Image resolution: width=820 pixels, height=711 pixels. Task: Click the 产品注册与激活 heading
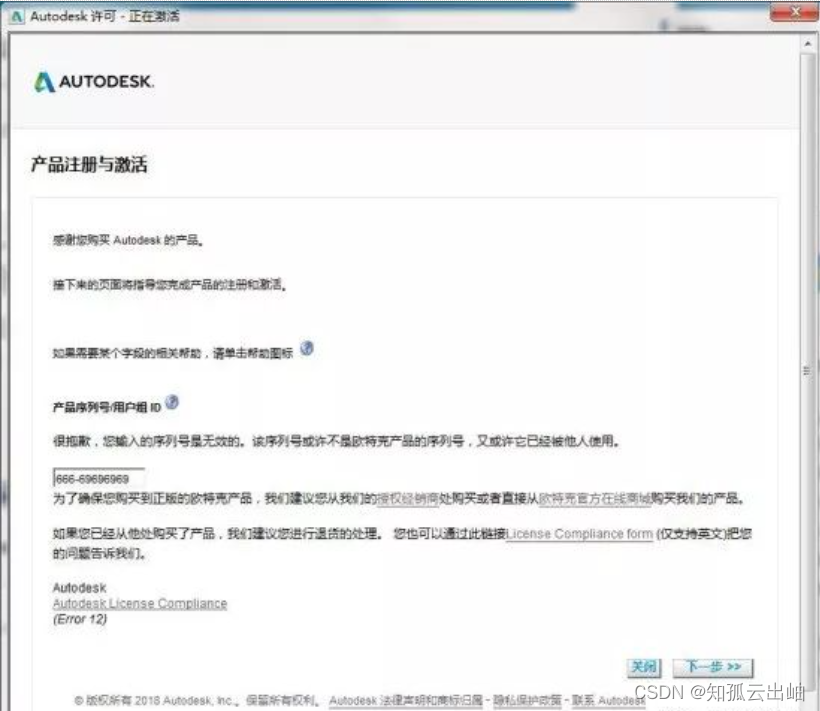click(89, 165)
